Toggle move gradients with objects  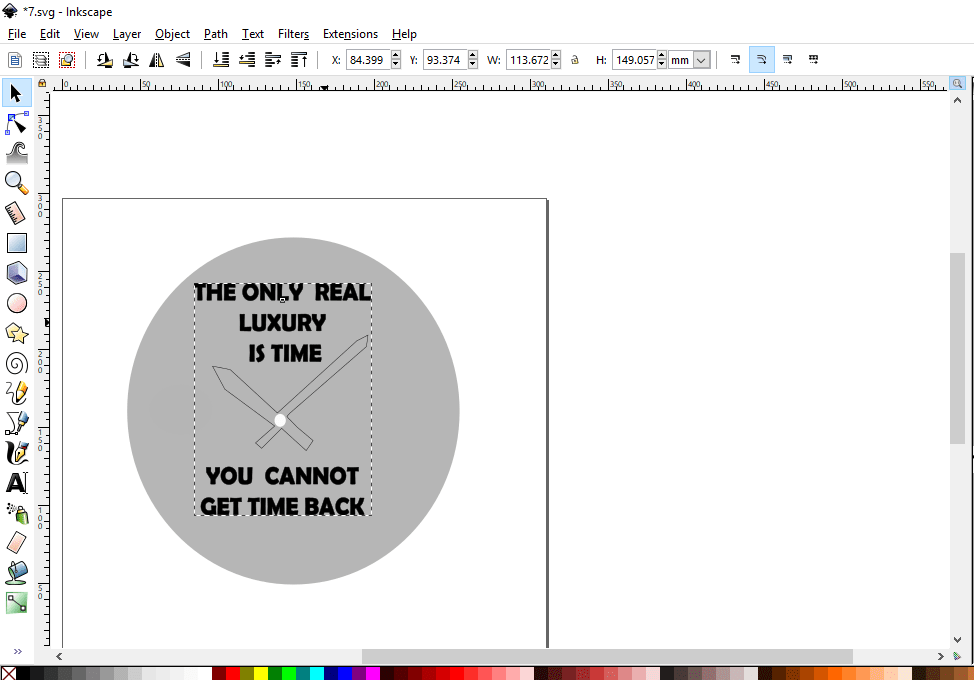coord(788,60)
